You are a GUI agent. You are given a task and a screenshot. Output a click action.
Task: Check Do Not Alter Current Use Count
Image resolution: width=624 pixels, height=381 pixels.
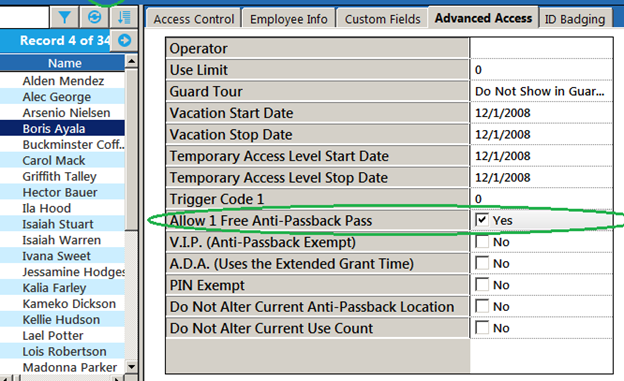tap(482, 328)
